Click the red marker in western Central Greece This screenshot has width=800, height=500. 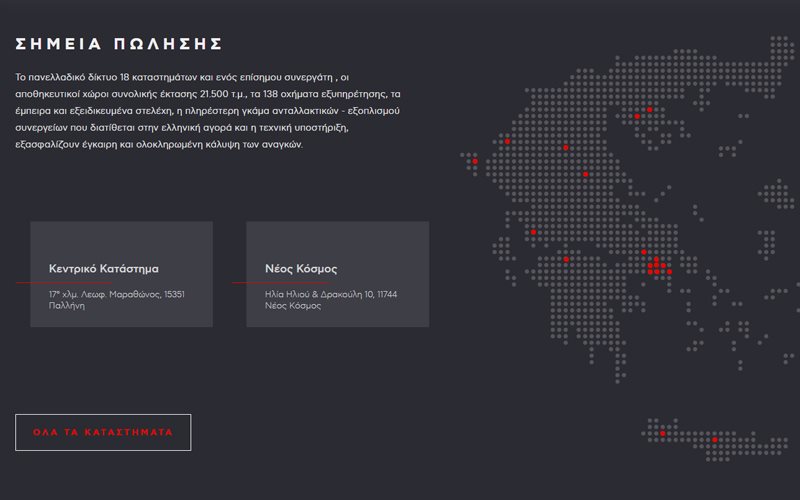tap(533, 232)
